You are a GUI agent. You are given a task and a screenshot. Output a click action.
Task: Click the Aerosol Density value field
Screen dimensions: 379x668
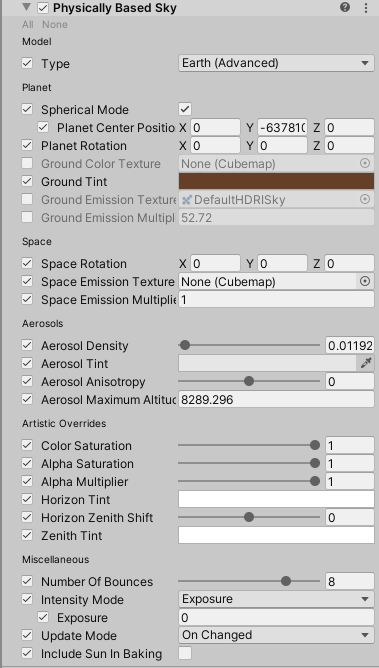pyautogui.click(x=350, y=345)
